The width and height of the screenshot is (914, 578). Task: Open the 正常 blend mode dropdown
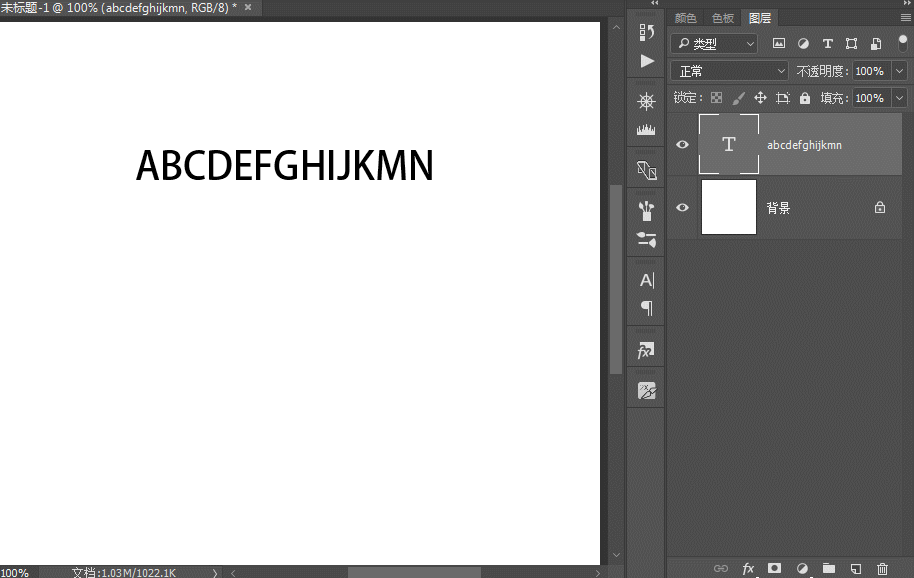pyautogui.click(x=729, y=71)
